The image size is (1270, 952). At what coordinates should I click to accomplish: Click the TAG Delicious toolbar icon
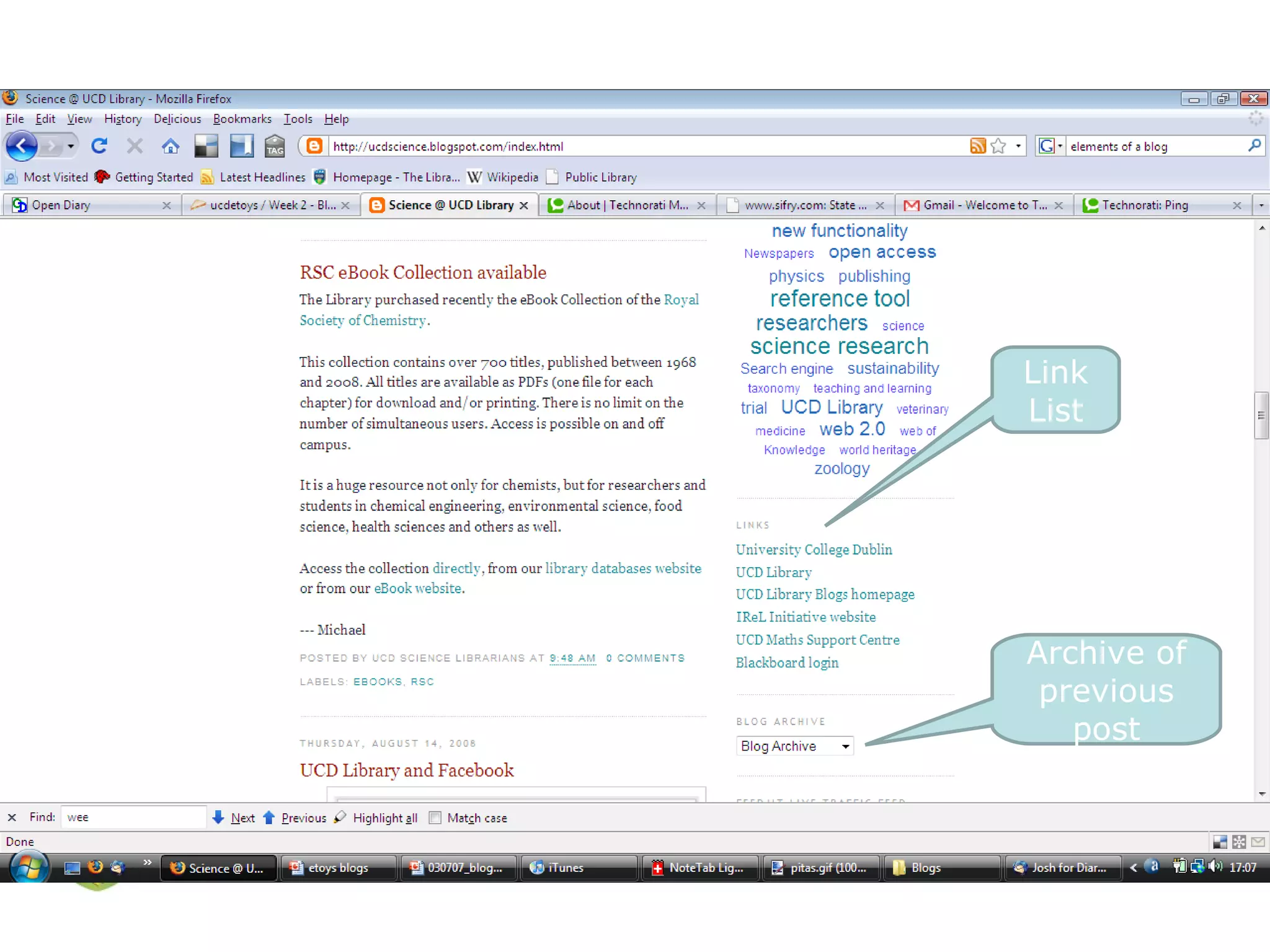(274, 146)
